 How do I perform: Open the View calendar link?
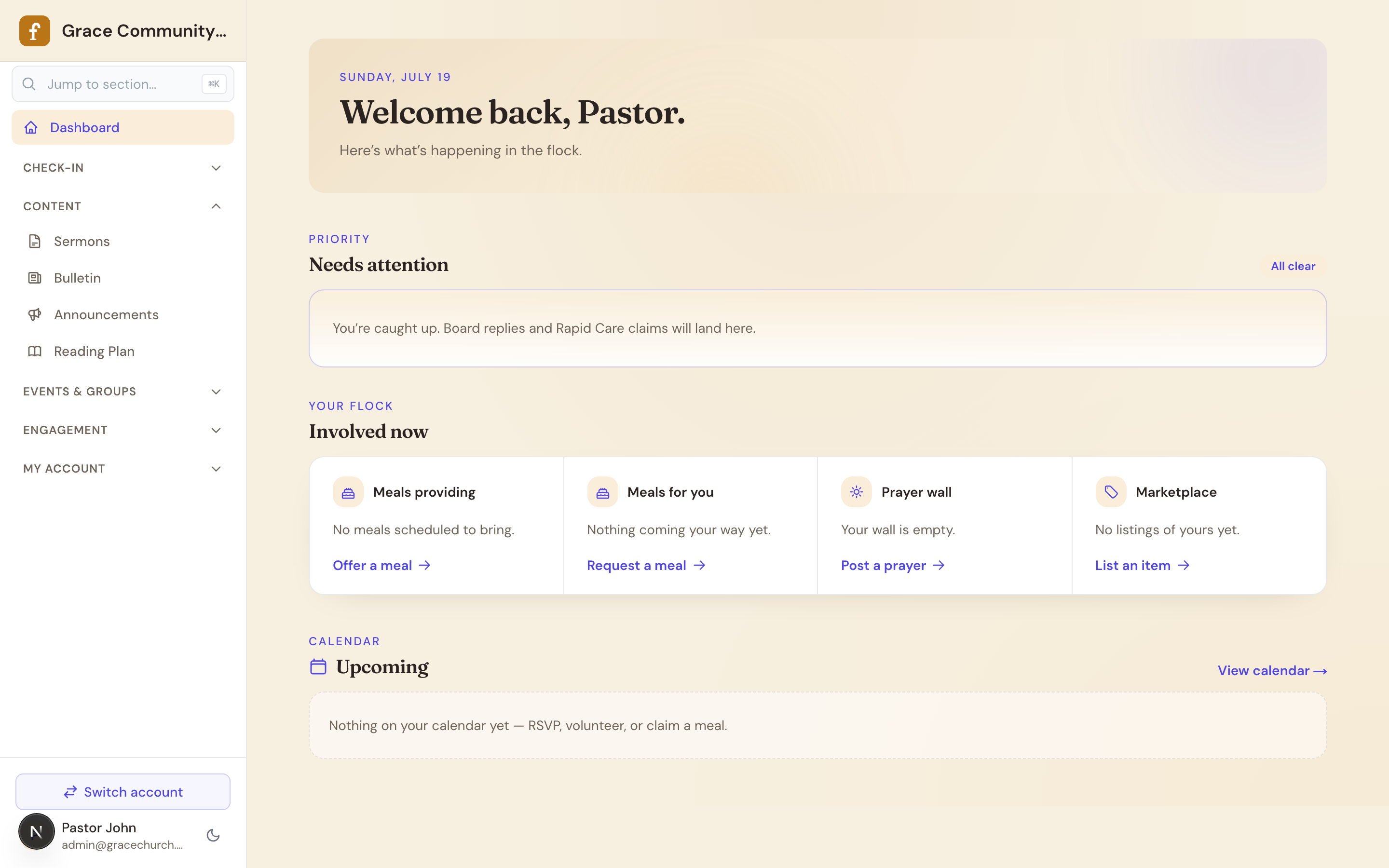(1272, 670)
